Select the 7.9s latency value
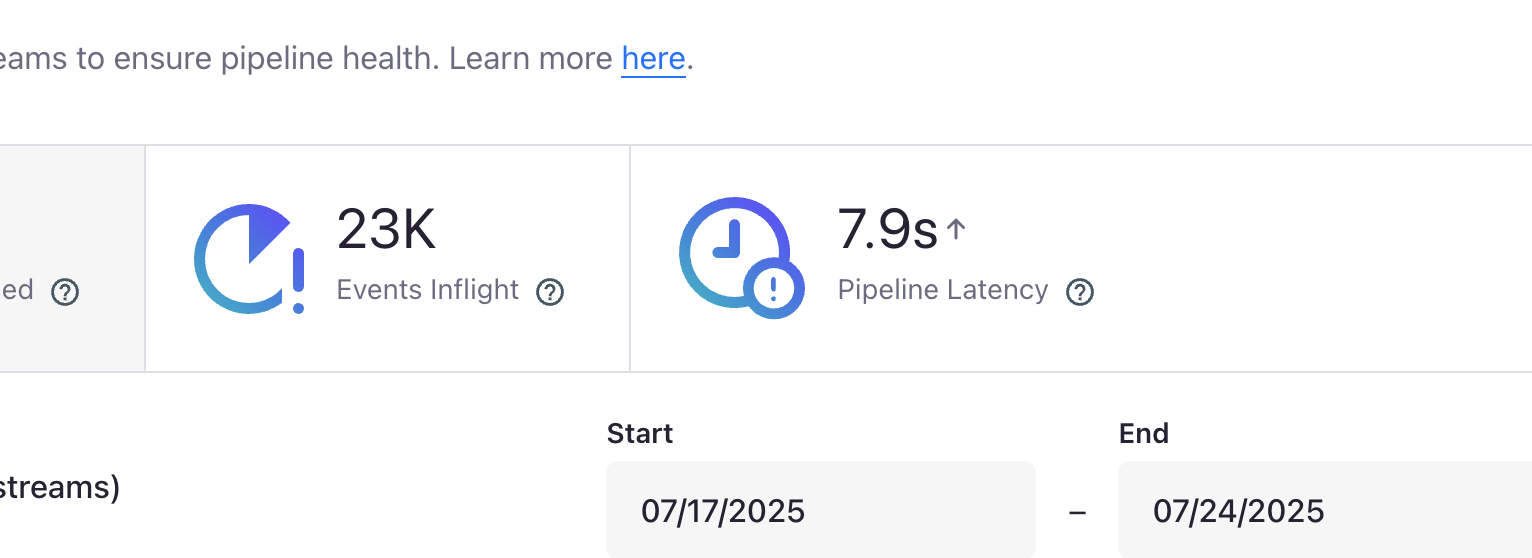 [887, 230]
